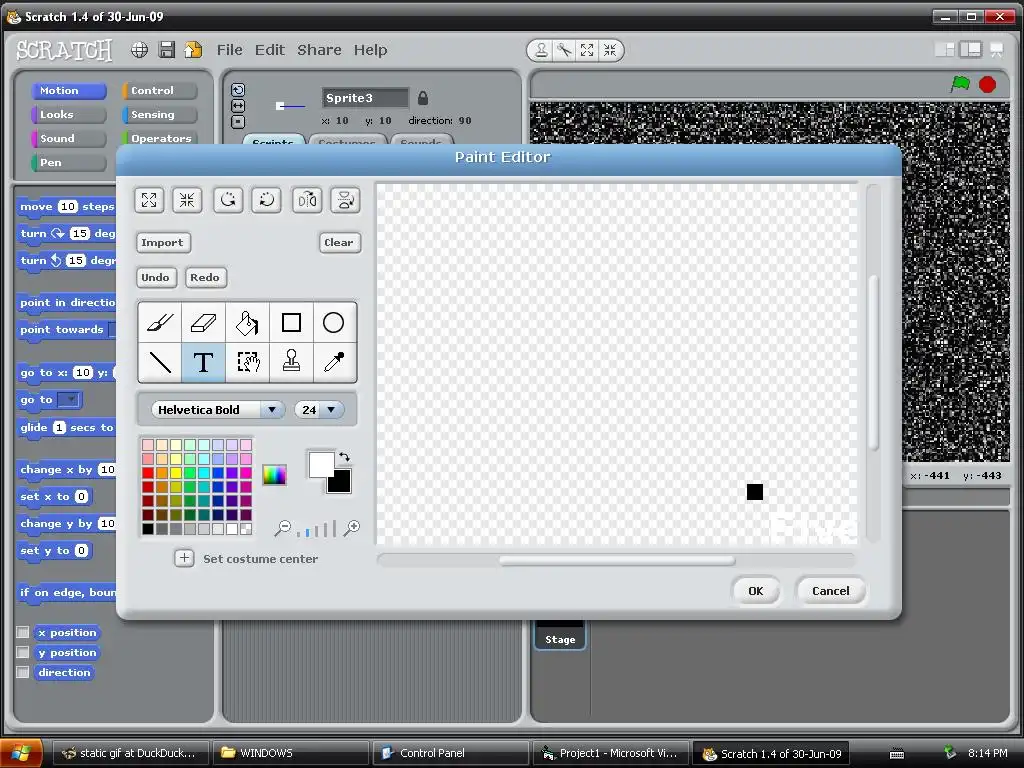Image resolution: width=1024 pixels, height=768 pixels.
Task: Toggle the sprite lock icon beside Sprite3
Action: point(423,98)
